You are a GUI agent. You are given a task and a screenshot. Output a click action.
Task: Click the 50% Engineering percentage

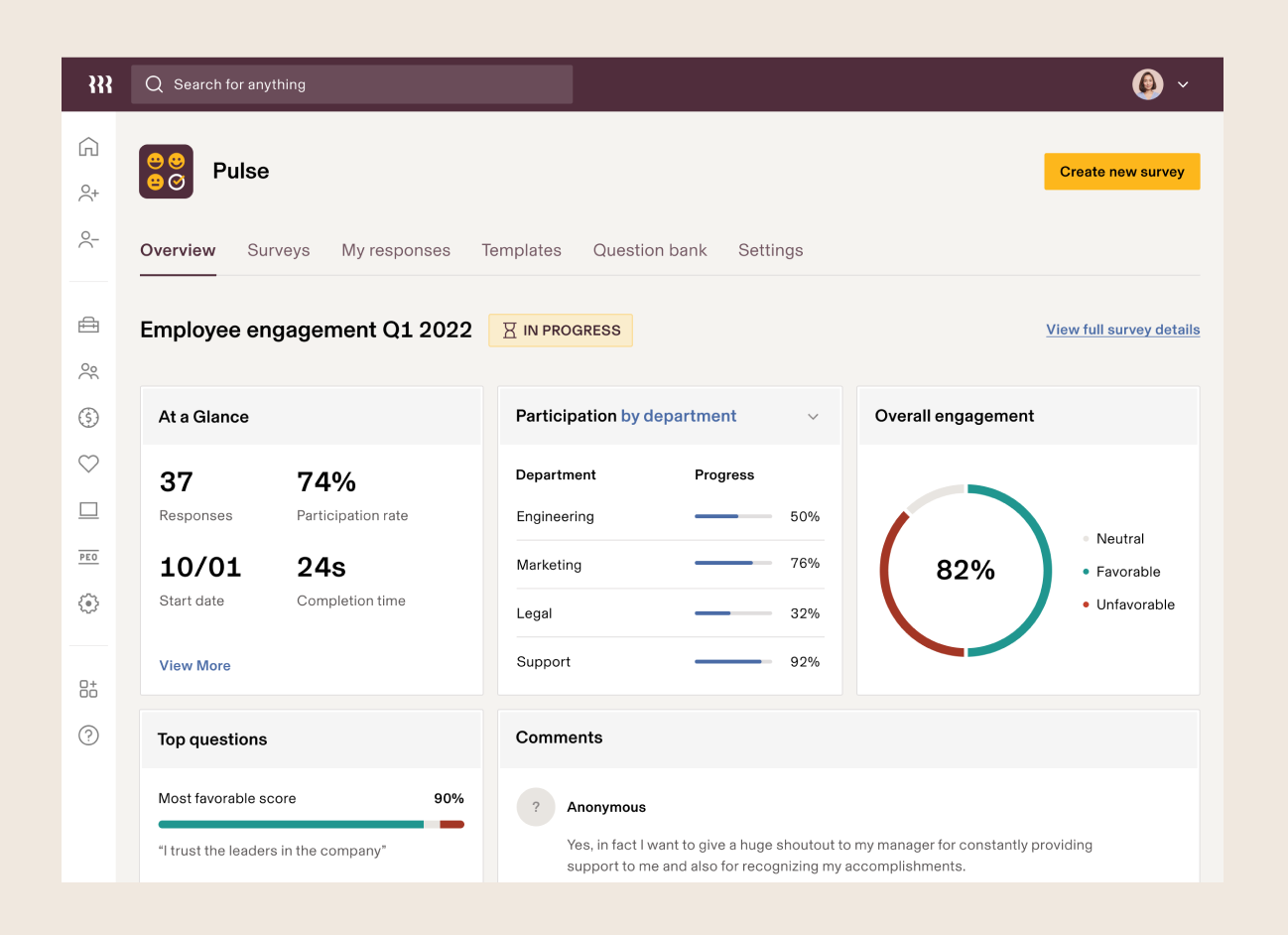click(805, 516)
